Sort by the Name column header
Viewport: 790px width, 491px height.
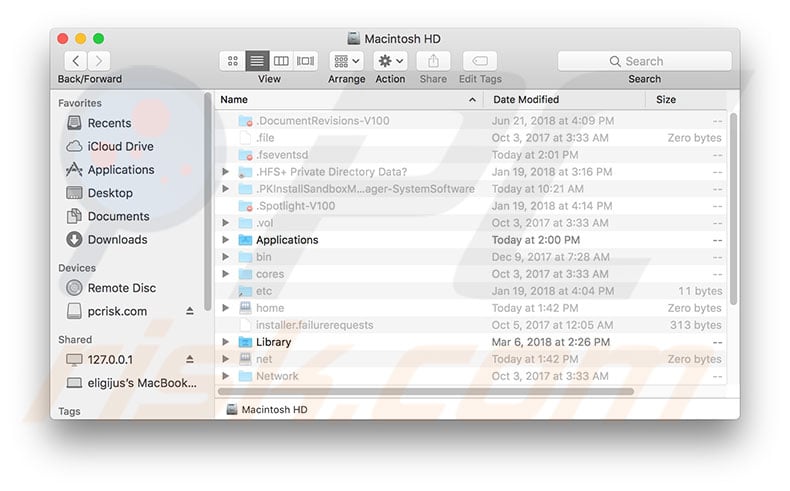pyautogui.click(x=349, y=100)
